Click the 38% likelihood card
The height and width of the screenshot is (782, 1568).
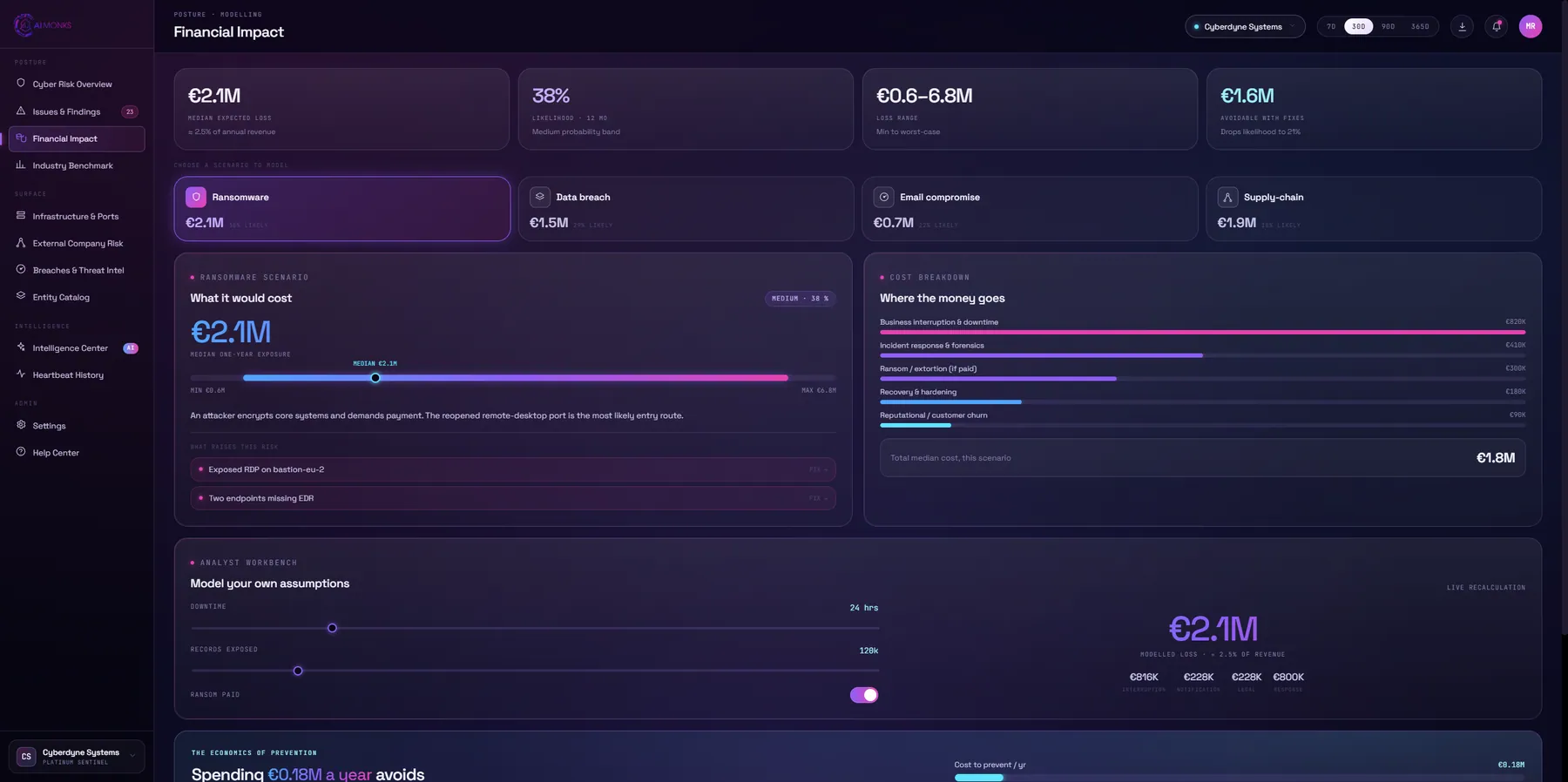686,109
